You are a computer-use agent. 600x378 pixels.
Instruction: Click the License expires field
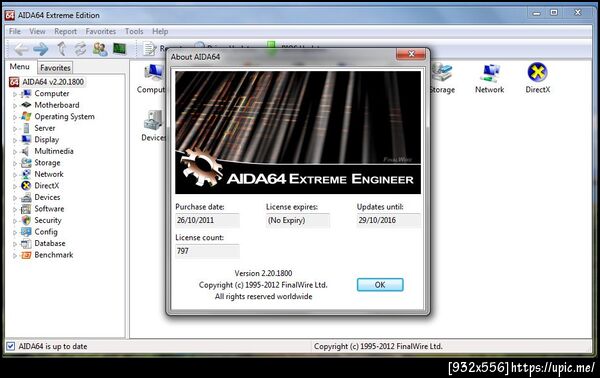pyautogui.click(x=298, y=220)
